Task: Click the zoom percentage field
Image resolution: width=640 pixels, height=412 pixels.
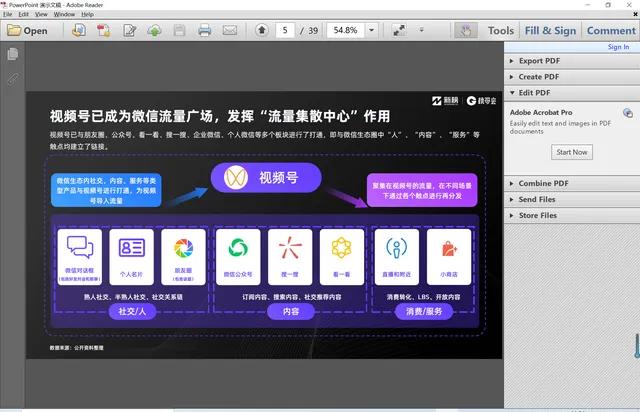Action: point(345,30)
